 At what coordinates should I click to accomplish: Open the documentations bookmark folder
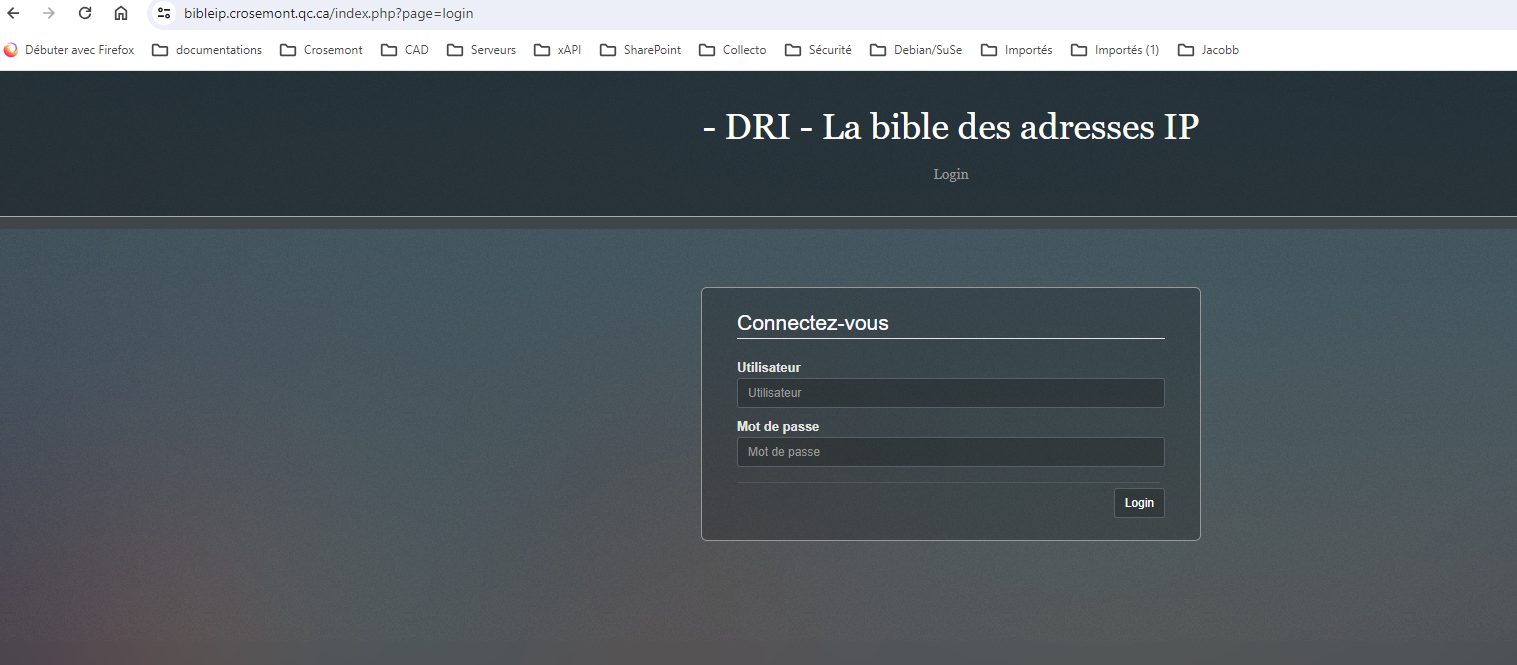207,50
